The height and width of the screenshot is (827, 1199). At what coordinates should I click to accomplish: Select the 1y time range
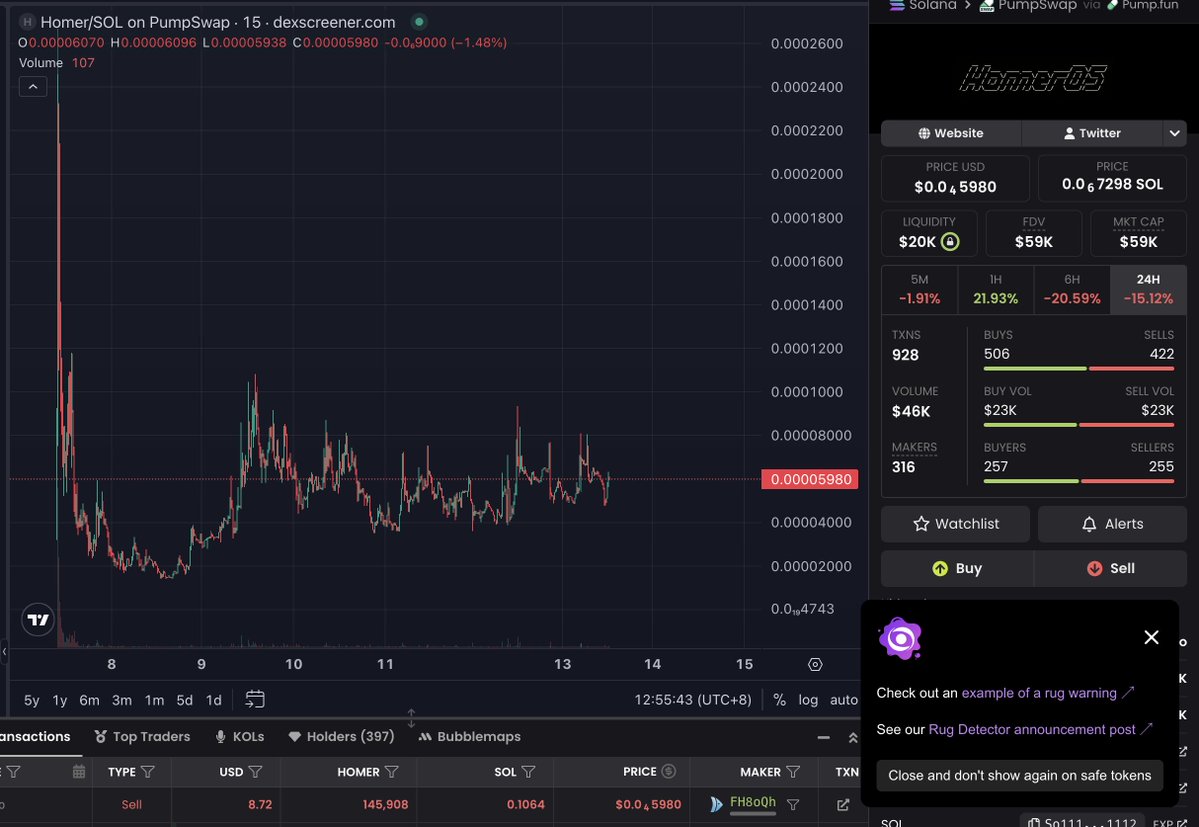60,700
